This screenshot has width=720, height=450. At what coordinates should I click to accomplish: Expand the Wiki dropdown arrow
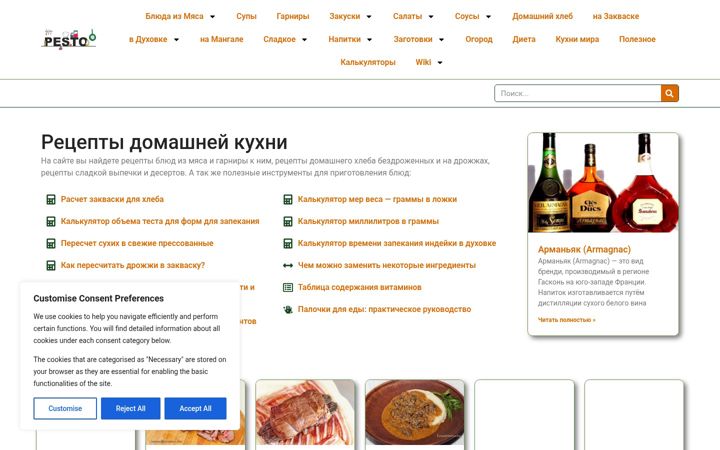pos(440,62)
